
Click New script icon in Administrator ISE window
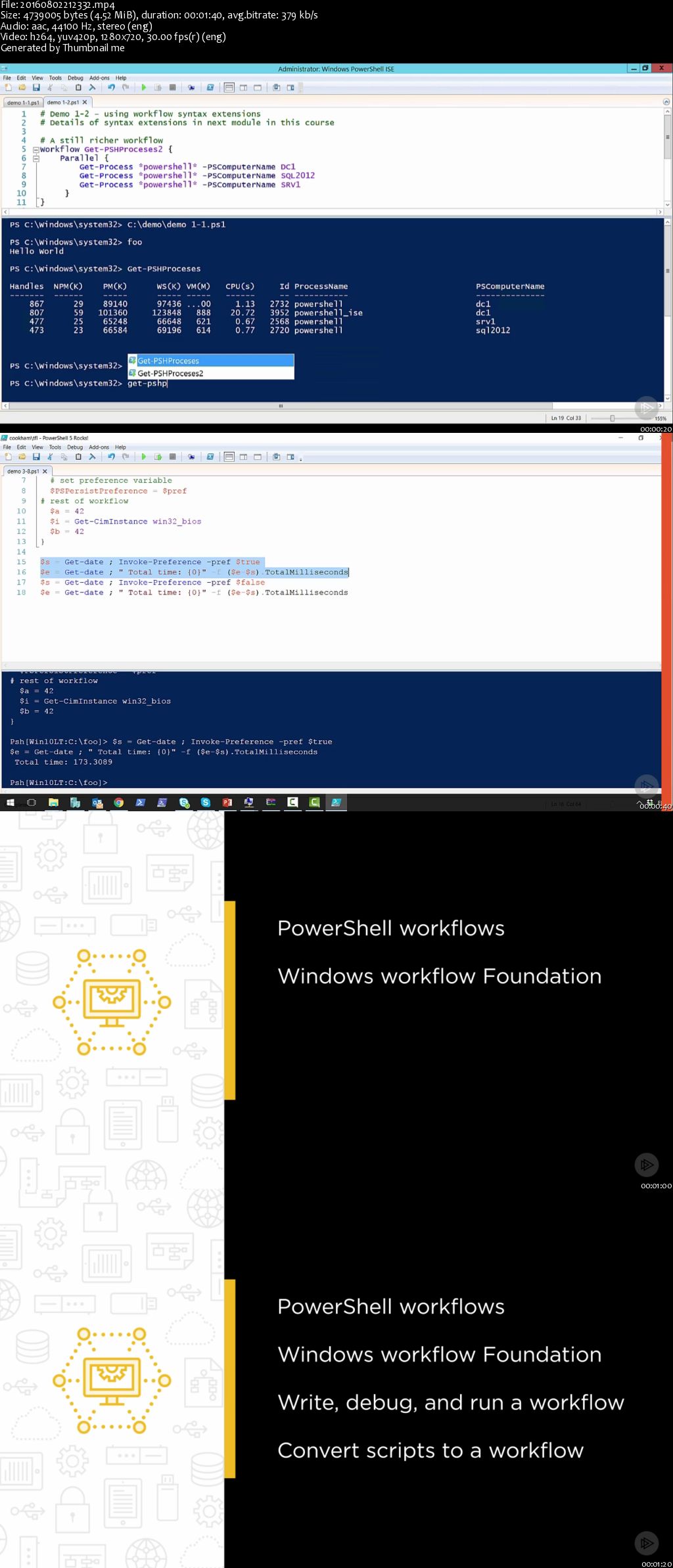point(8,87)
